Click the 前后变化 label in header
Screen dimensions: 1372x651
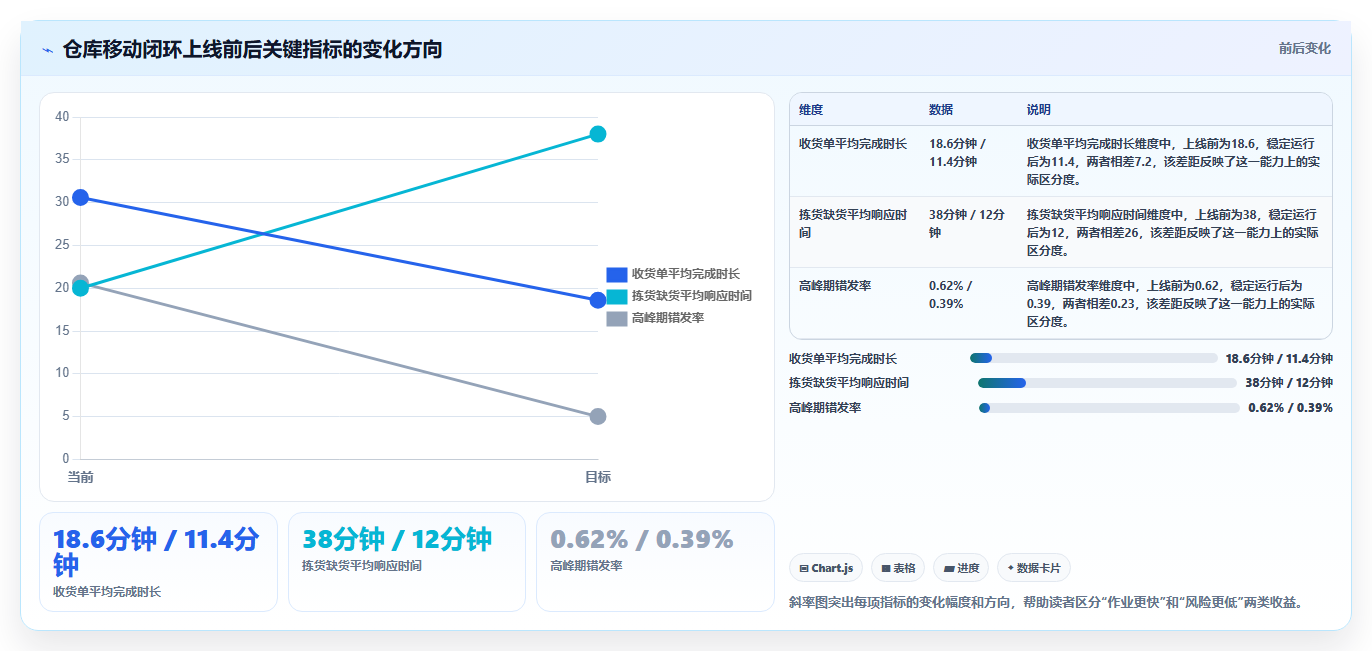point(1305,48)
